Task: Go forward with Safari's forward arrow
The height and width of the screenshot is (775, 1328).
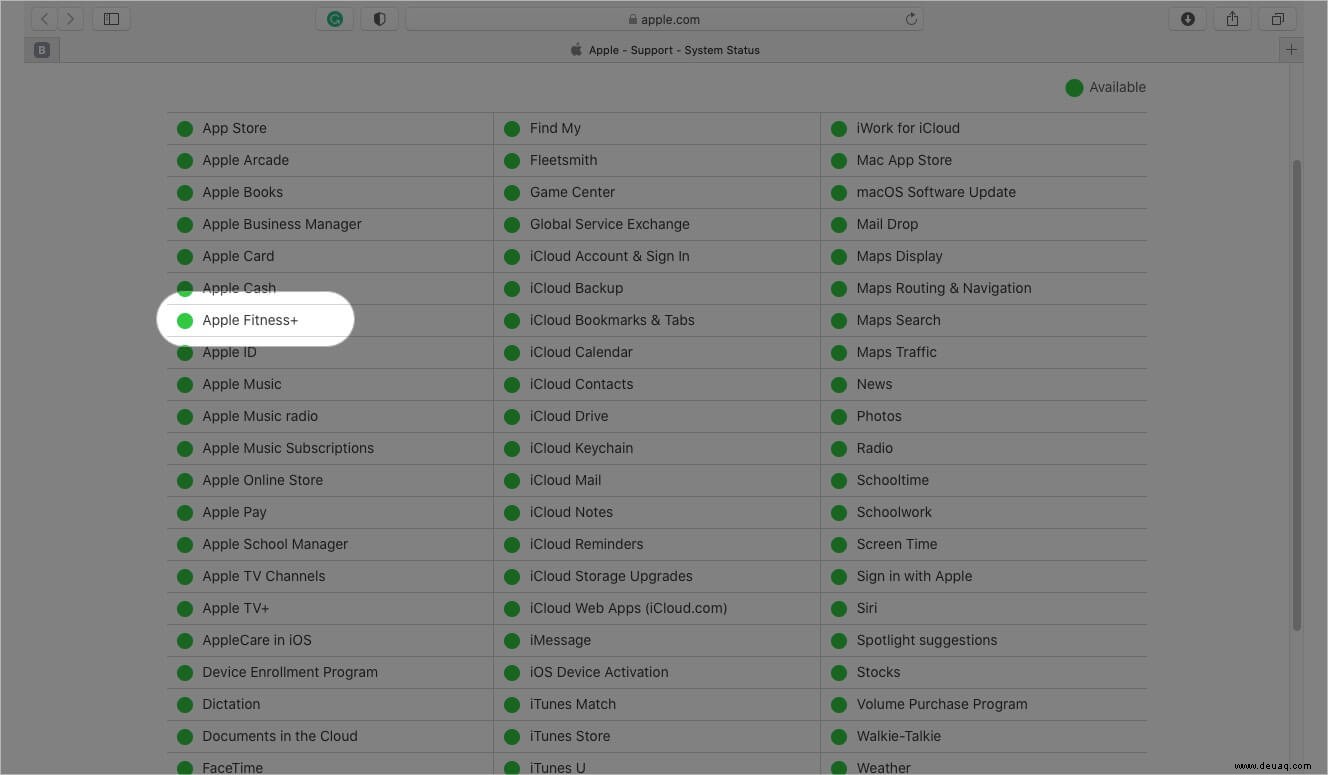Action: (71, 19)
